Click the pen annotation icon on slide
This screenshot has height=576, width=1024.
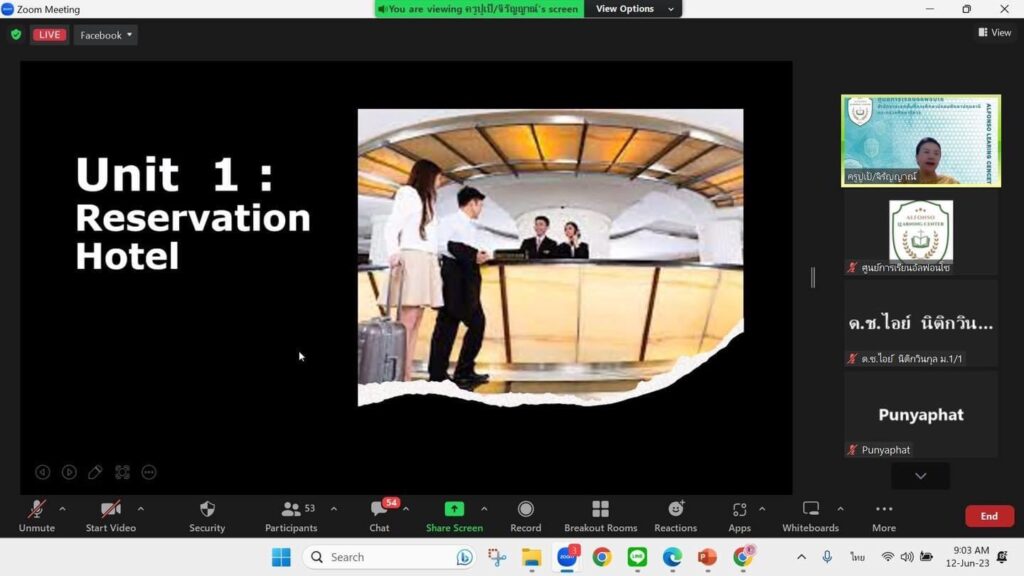coord(96,472)
